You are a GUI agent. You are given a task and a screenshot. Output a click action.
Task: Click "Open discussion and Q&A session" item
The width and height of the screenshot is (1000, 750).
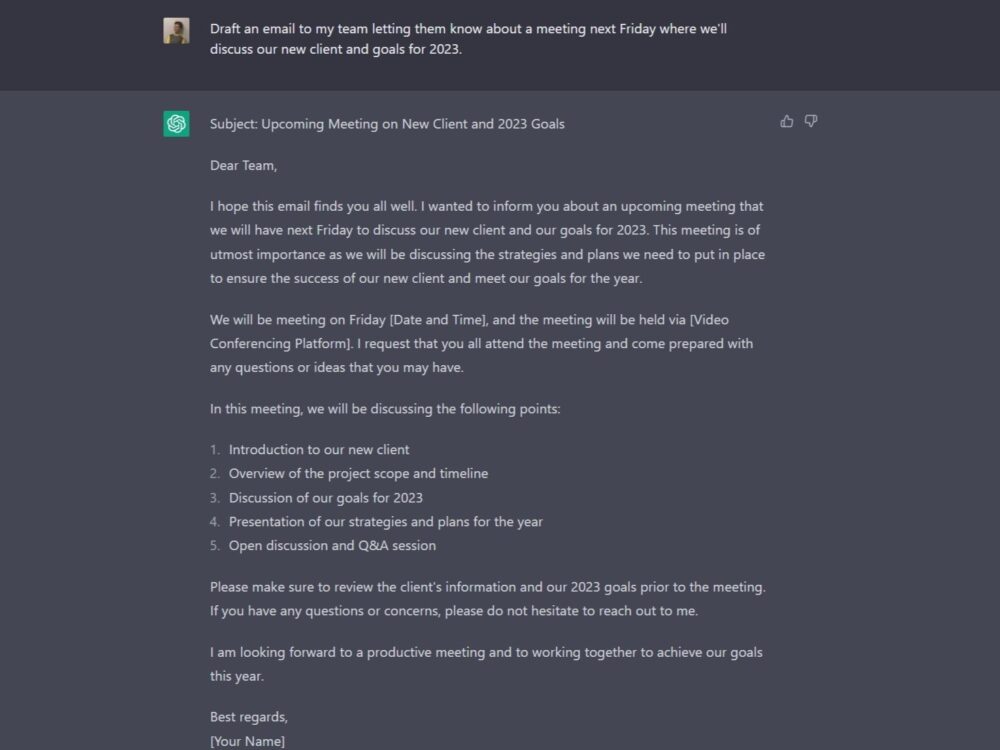pyautogui.click(x=332, y=546)
